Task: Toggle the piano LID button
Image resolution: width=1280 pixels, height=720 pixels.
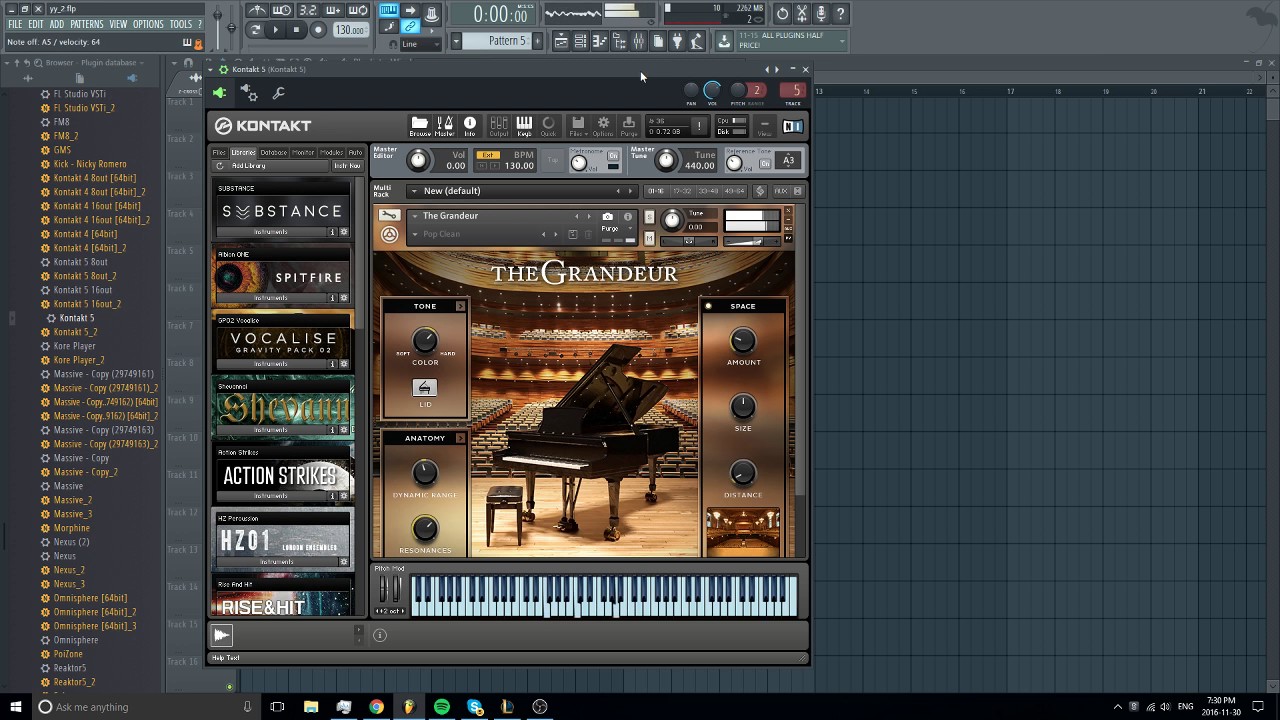Action: pyautogui.click(x=425, y=388)
